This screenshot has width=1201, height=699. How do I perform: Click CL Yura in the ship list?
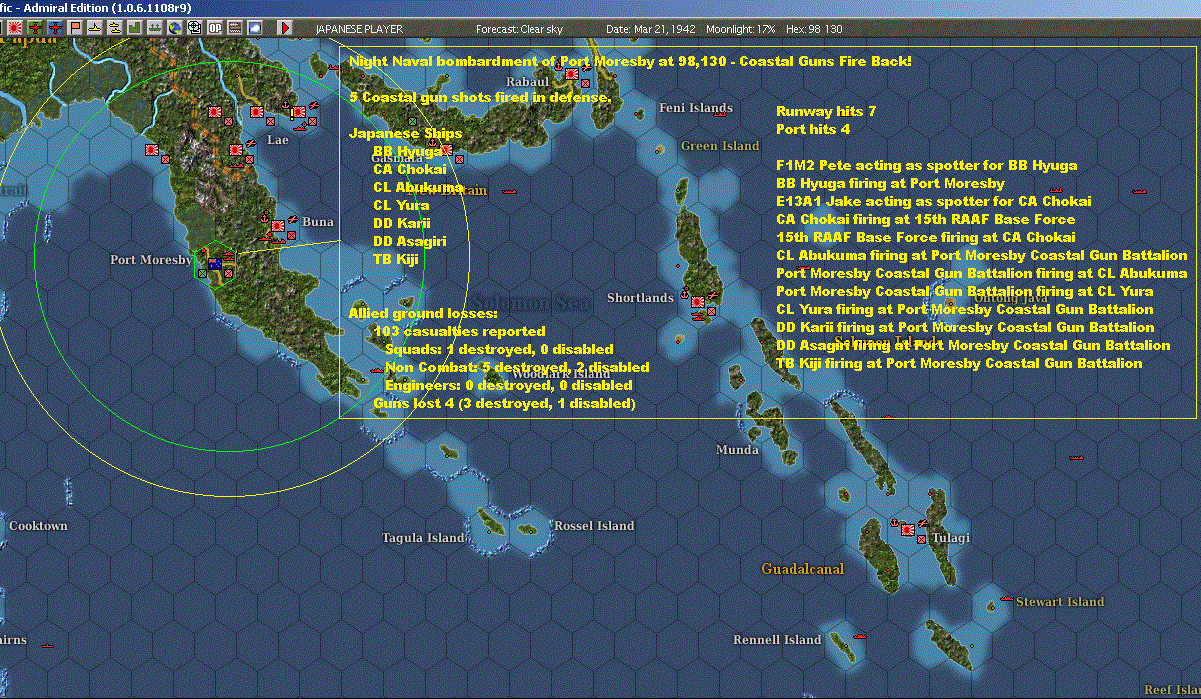click(x=401, y=206)
